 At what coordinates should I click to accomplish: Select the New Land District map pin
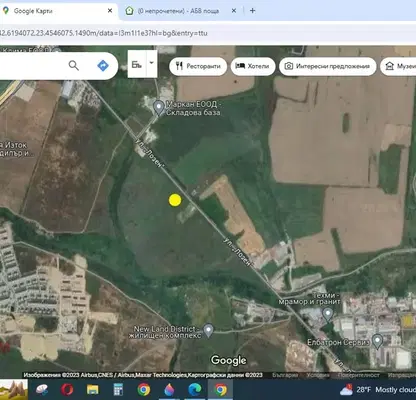(208, 330)
